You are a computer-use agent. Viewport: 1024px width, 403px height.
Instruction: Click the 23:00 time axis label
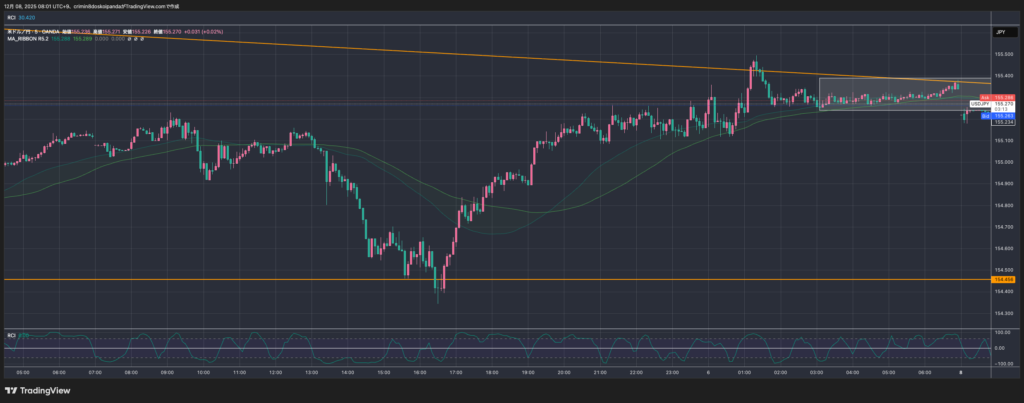[672, 371]
